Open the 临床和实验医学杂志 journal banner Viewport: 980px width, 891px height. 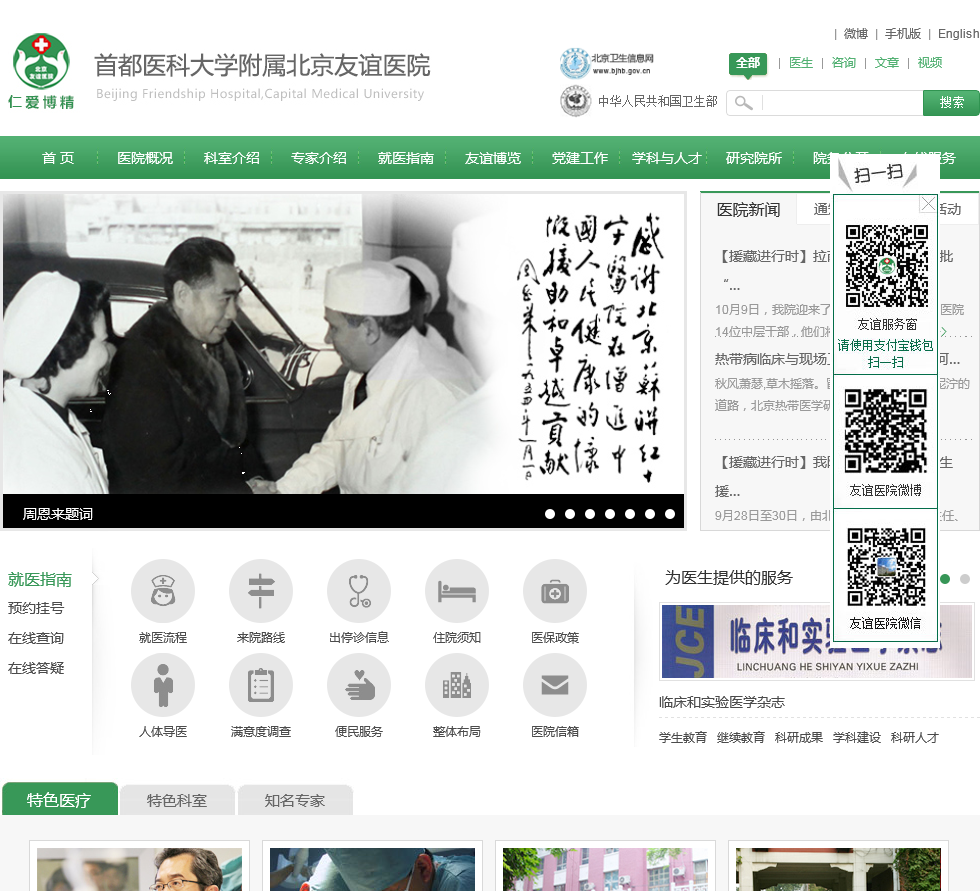(x=817, y=641)
